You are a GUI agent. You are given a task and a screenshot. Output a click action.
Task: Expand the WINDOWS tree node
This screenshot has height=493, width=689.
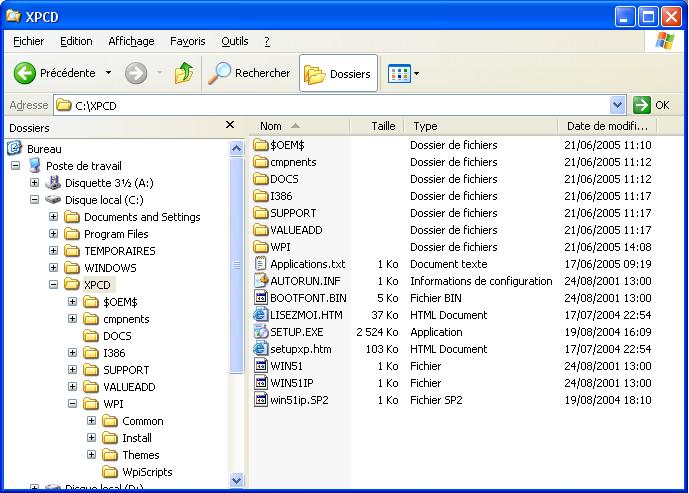(53, 268)
